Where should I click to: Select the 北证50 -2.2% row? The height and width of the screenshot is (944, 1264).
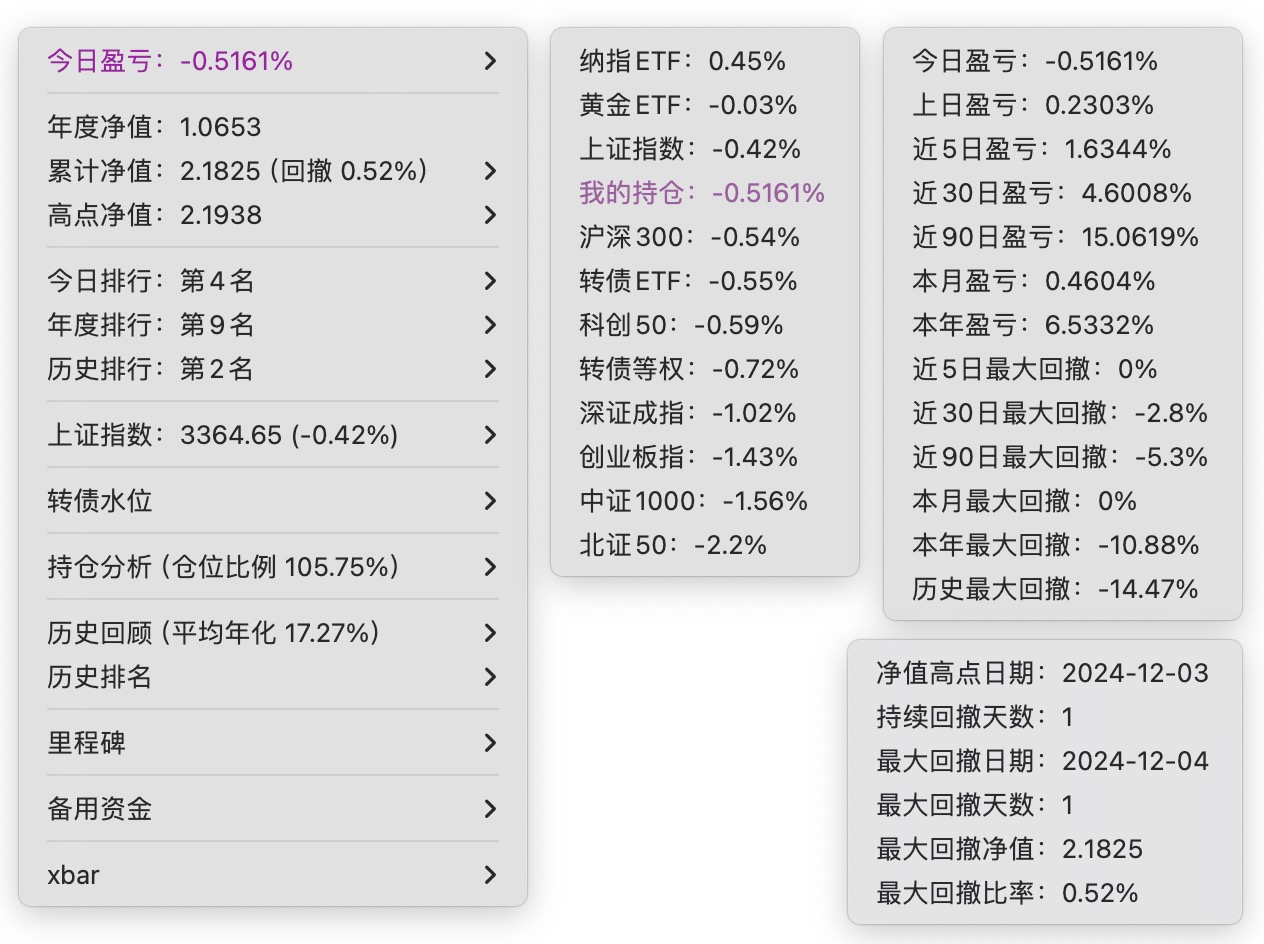click(673, 545)
